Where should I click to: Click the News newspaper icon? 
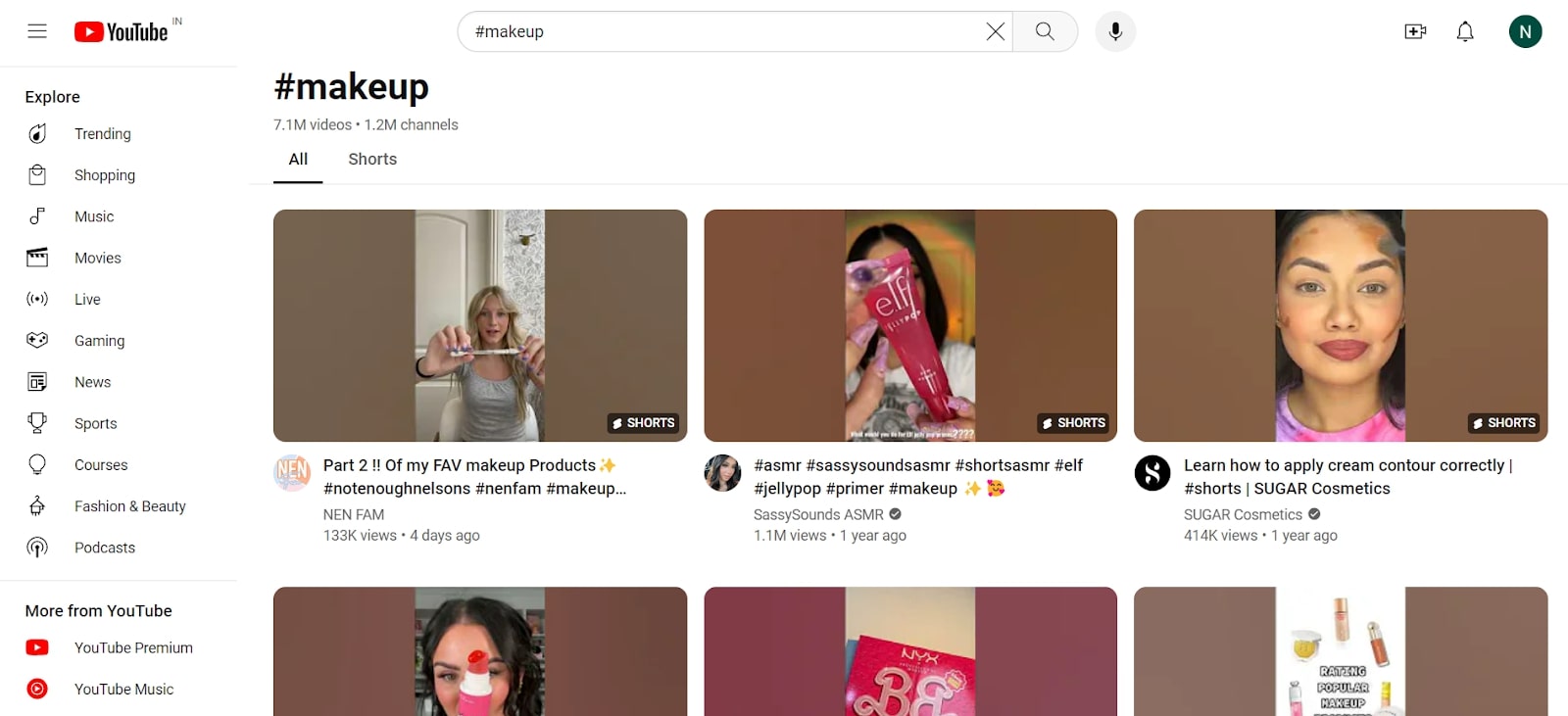pos(37,382)
